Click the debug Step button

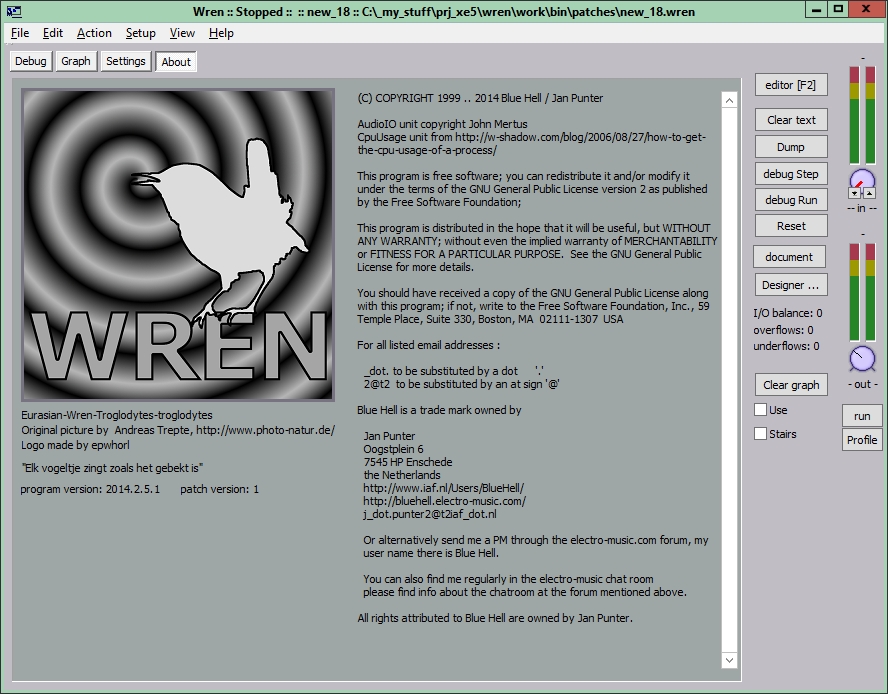(791, 174)
